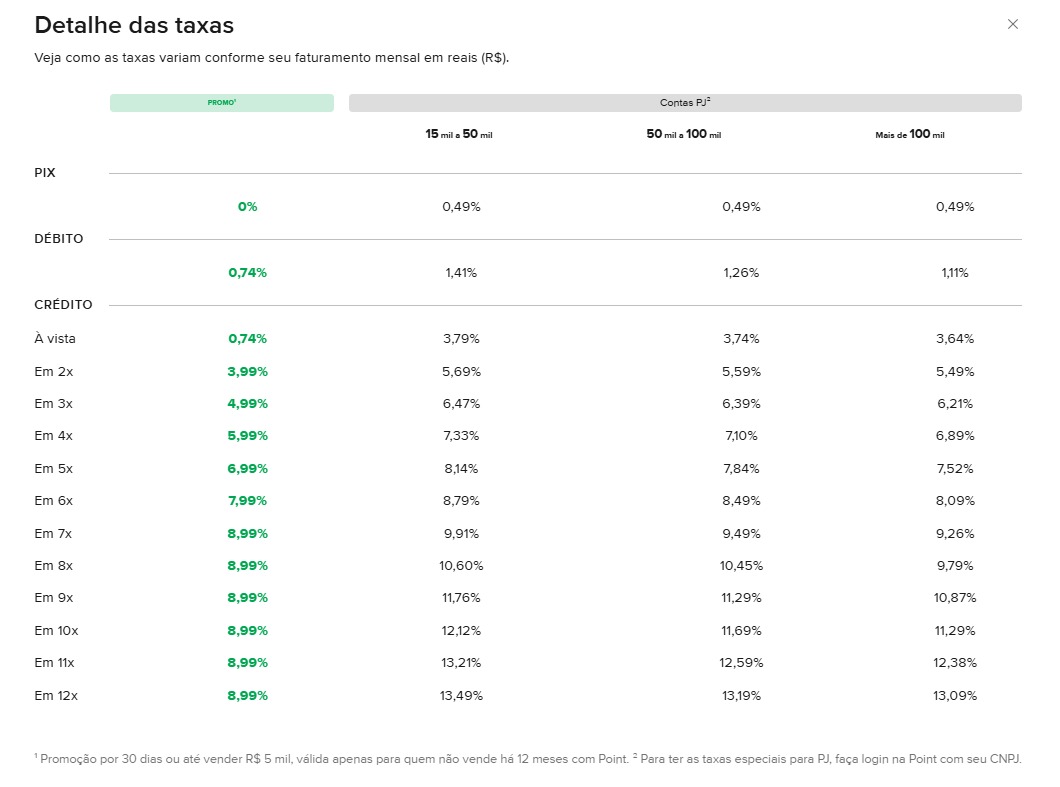Select the green PROMO header tab

click(x=221, y=103)
